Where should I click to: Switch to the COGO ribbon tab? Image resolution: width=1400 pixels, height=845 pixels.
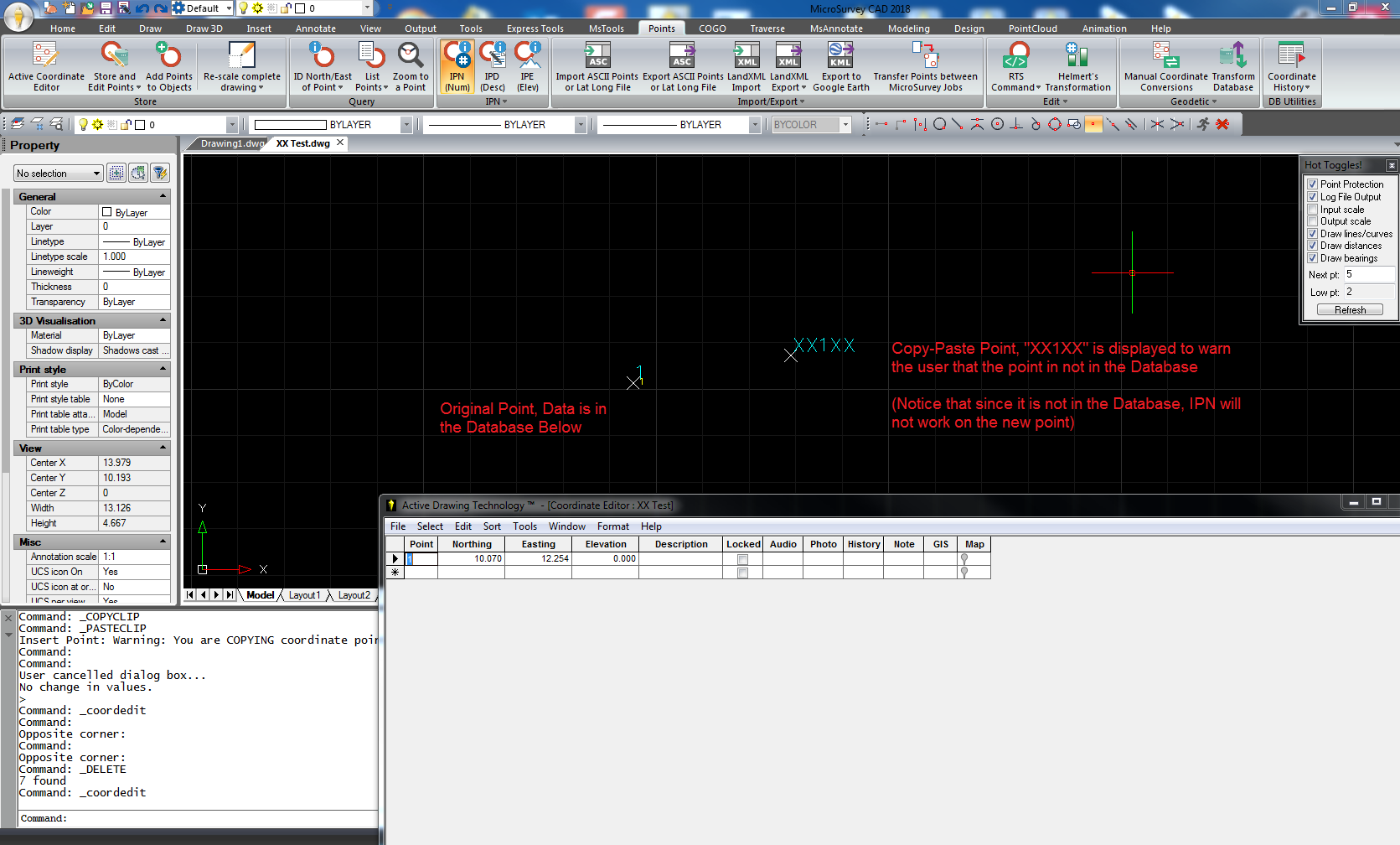pyautogui.click(x=712, y=29)
